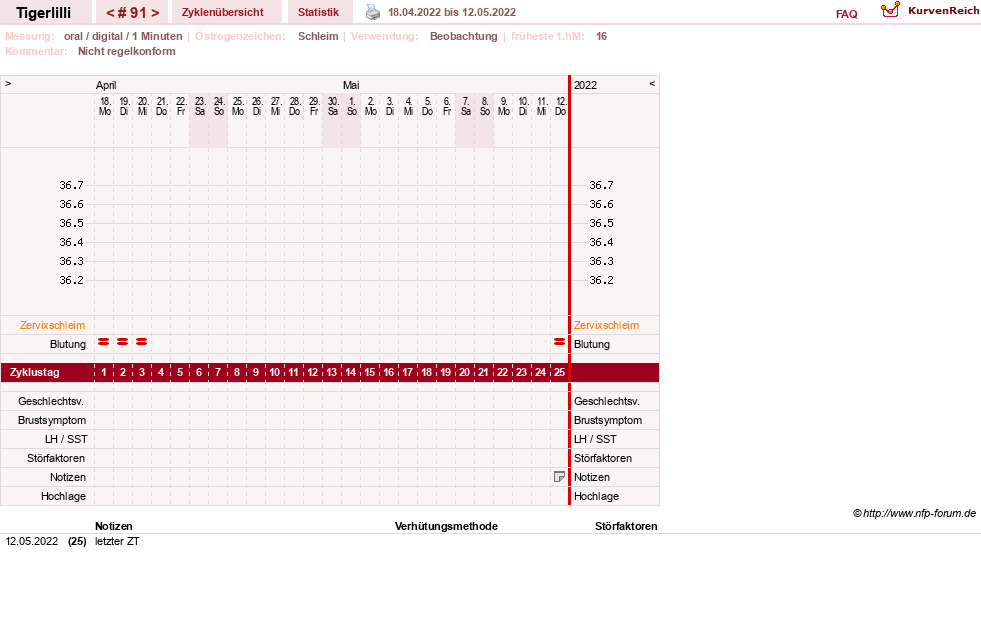Screen dimensions: 981x625
Task: Click the Mai month label
Action: pos(351,85)
